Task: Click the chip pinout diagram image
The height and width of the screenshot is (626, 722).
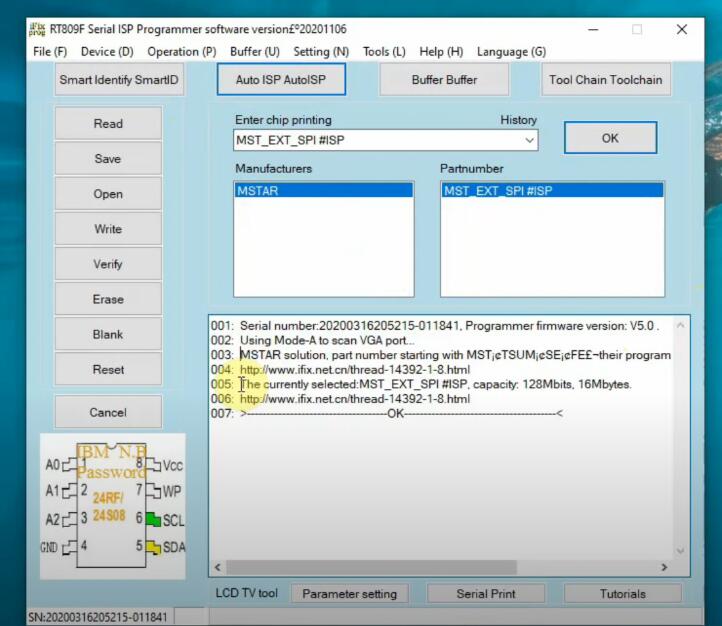Action: point(113,506)
